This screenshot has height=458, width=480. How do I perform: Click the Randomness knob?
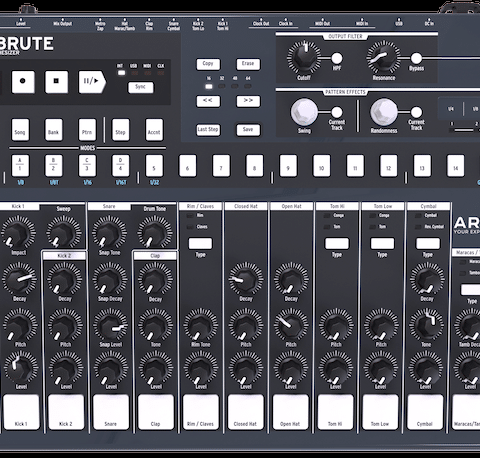(384, 112)
